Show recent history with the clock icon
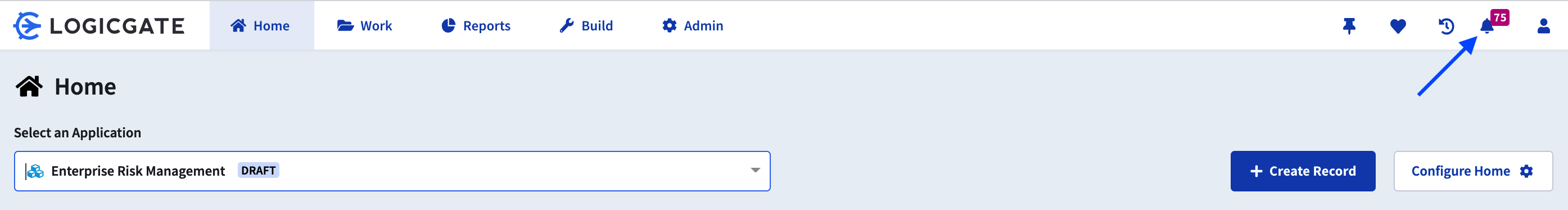The width and height of the screenshot is (1568, 210). tap(1446, 26)
